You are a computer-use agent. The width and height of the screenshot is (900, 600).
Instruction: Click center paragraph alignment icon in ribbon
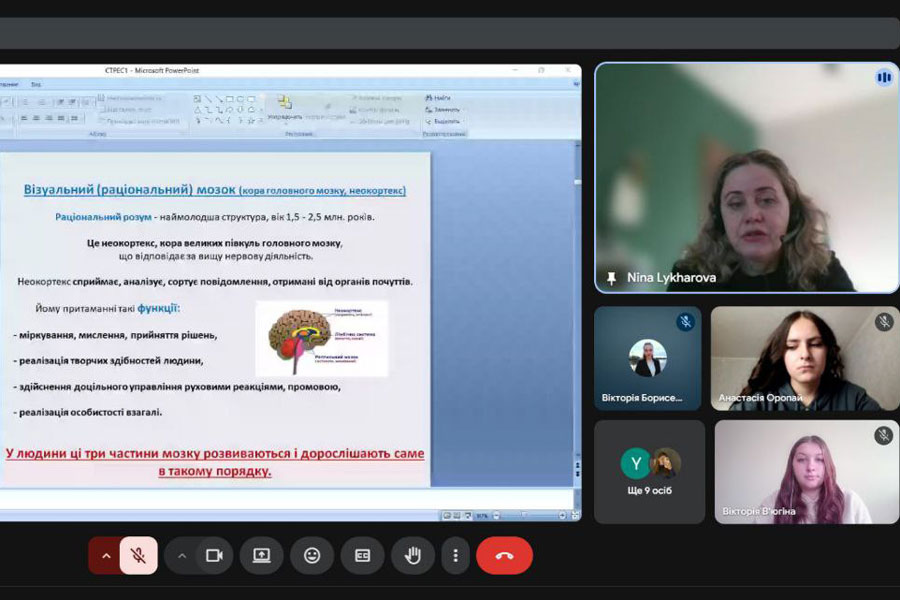36,118
